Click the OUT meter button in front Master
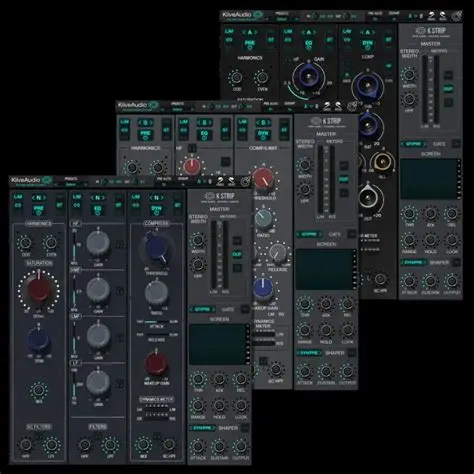This screenshot has height=474, width=474. 237,254
